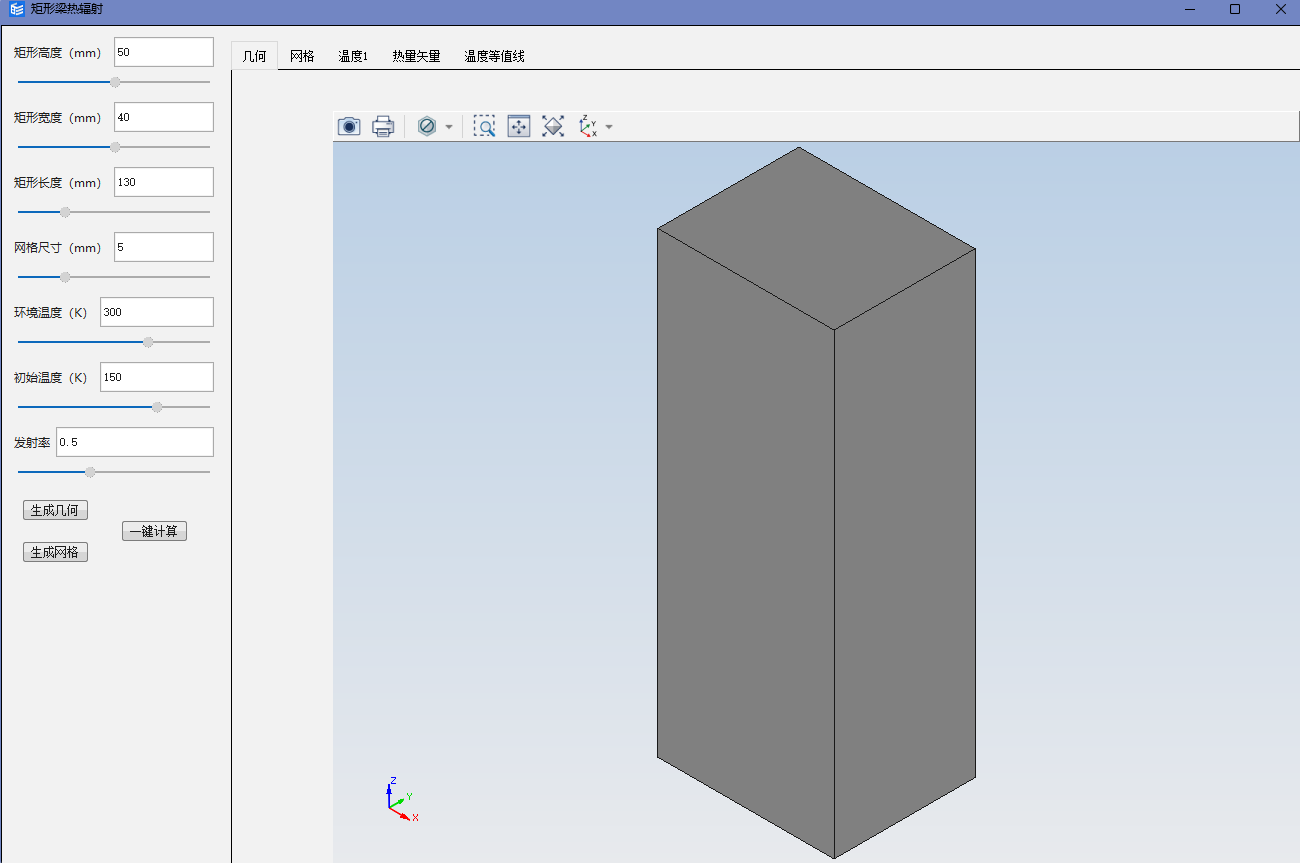Click the 环境温度 input field
Viewport: 1300px width, 863px height.
point(157,312)
